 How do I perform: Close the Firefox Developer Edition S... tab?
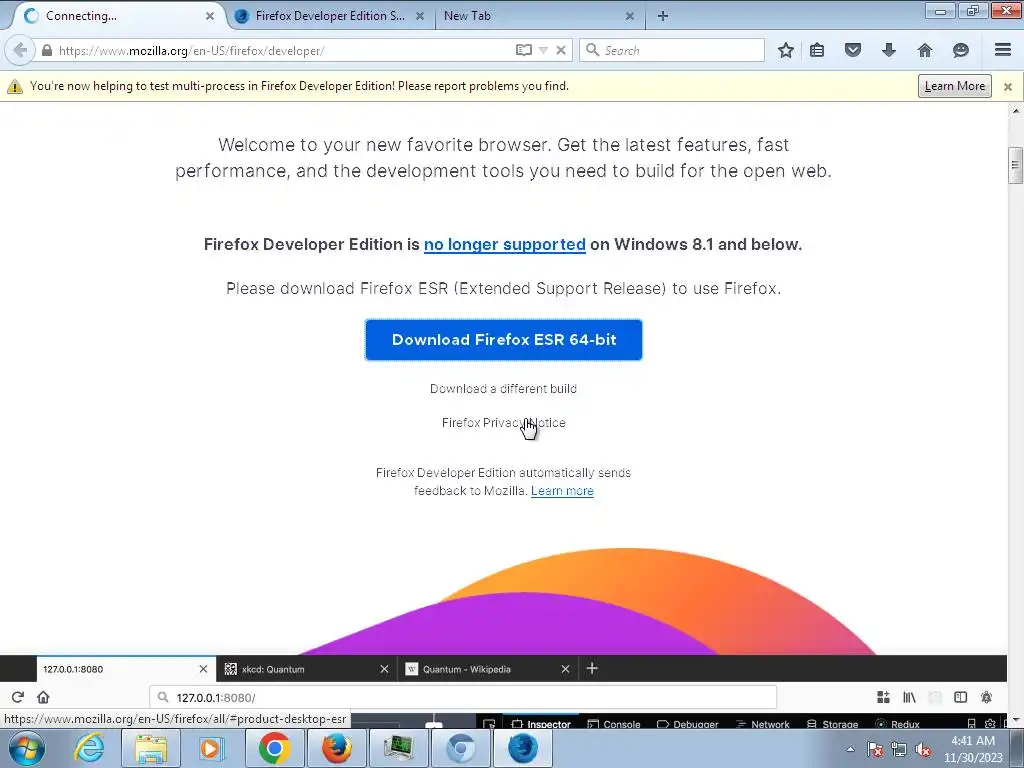click(x=420, y=16)
